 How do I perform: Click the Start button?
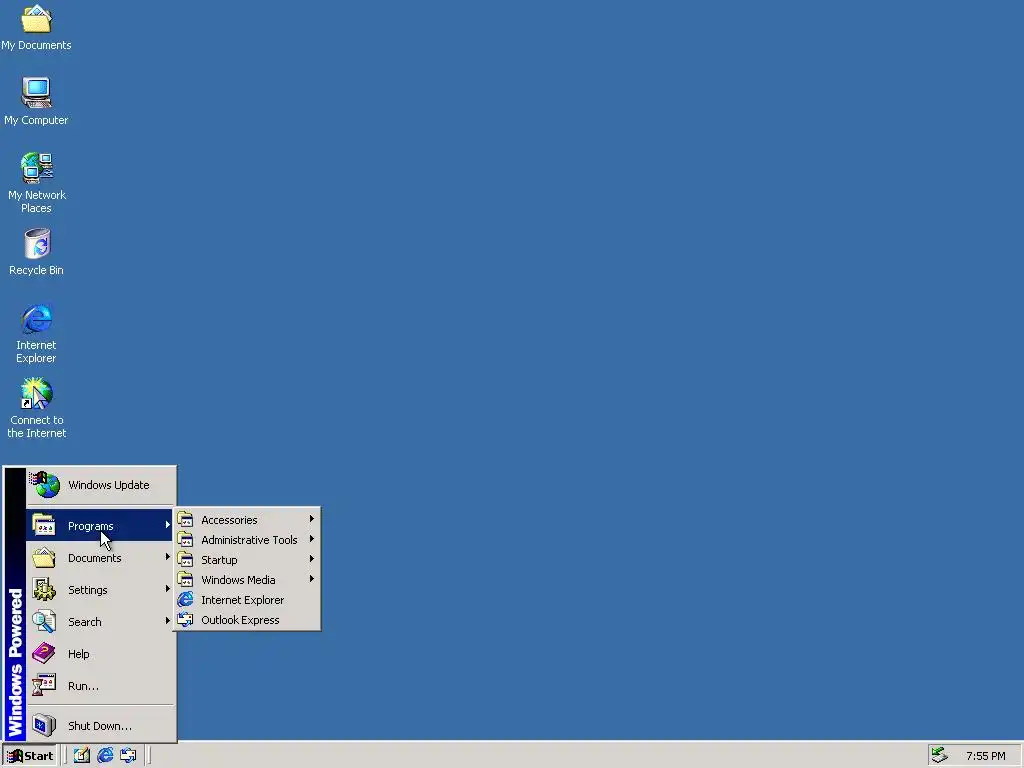(30, 756)
